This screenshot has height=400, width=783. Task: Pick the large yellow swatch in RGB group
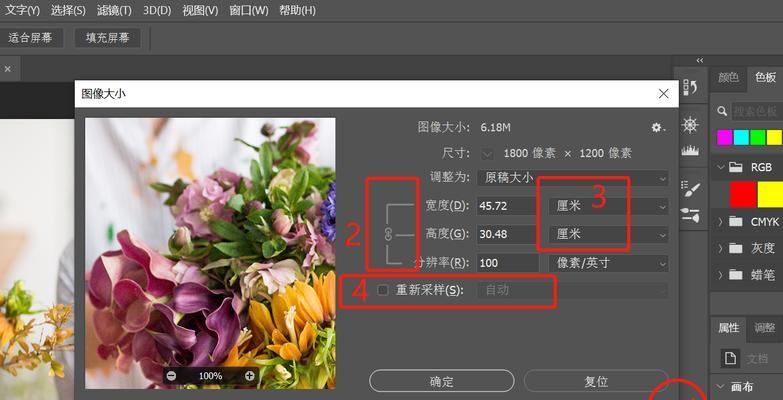click(x=770, y=195)
